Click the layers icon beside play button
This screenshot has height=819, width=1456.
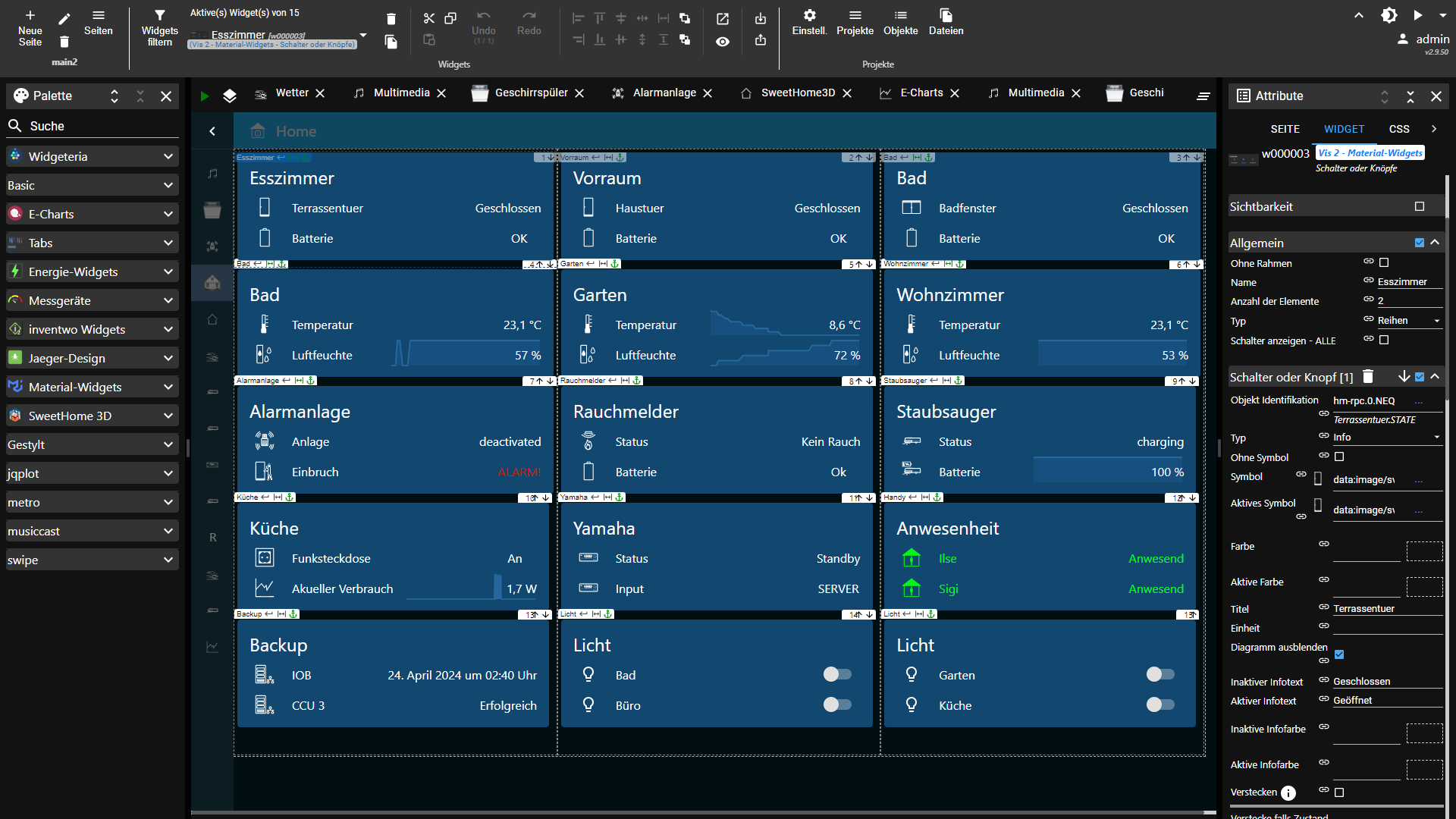pyautogui.click(x=230, y=96)
